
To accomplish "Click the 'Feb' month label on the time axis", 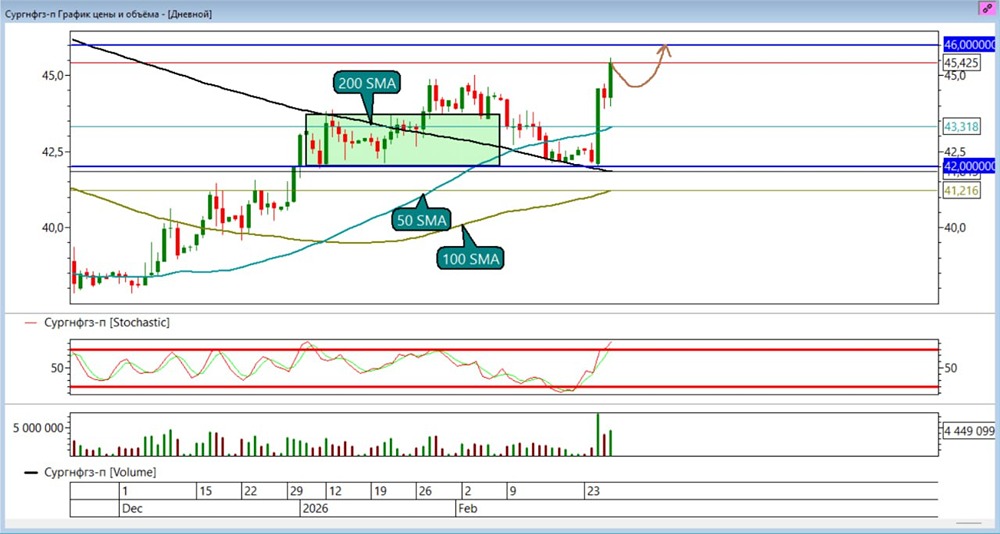I will (x=467, y=510).
